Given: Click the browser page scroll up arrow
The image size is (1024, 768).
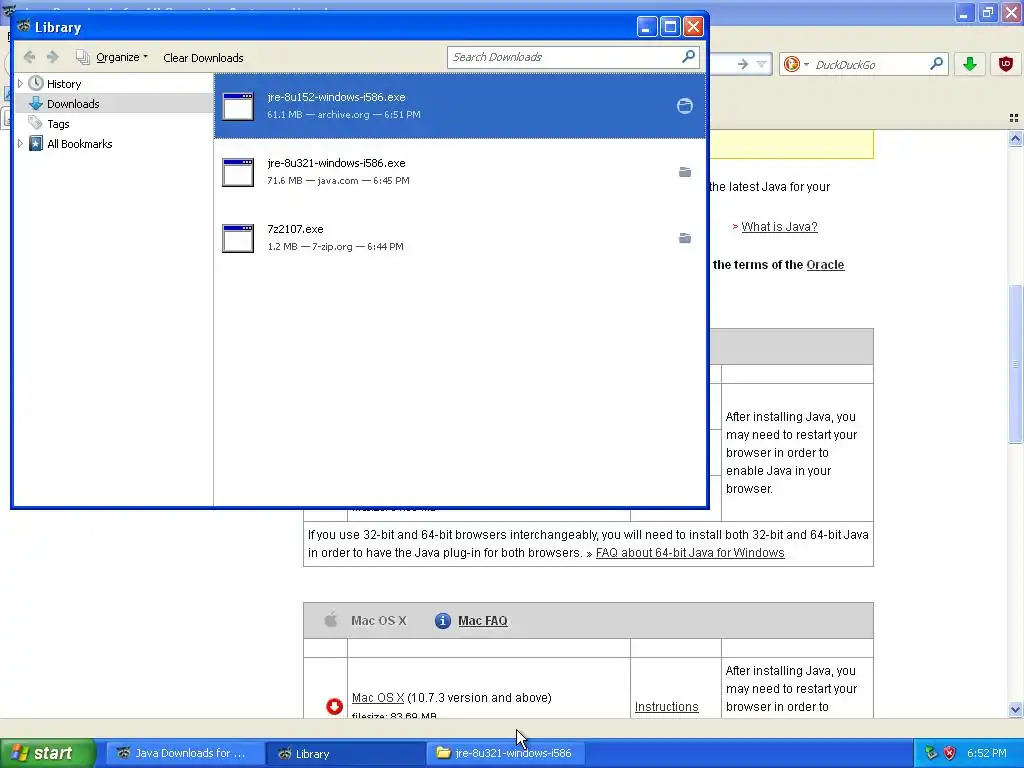Looking at the screenshot, I should click(1015, 138).
